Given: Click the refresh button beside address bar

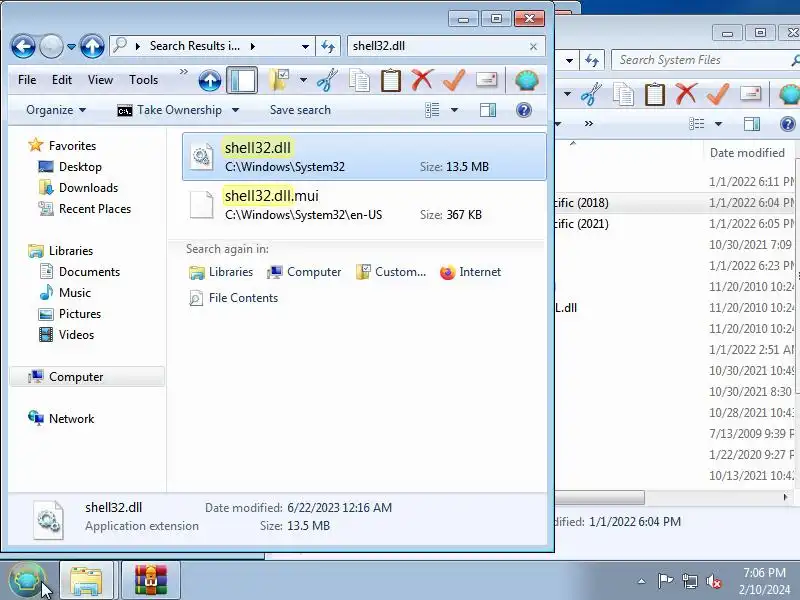Looking at the screenshot, I should (328, 46).
